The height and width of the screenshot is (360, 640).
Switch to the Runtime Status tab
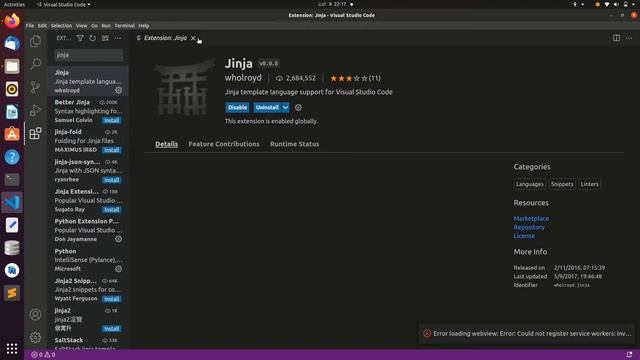click(x=294, y=144)
